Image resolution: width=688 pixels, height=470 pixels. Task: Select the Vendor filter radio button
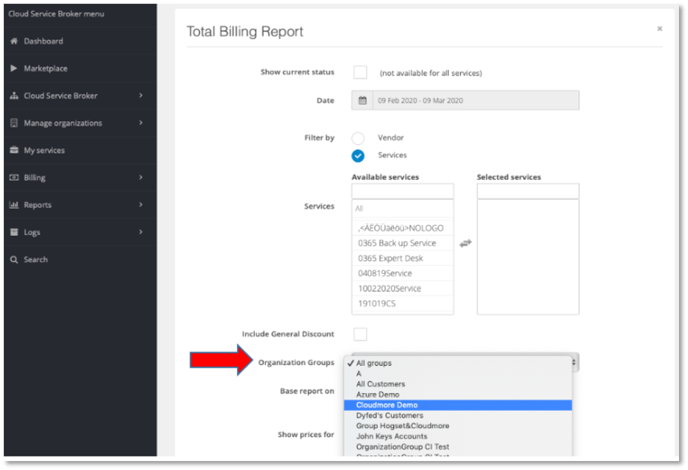pyautogui.click(x=358, y=137)
